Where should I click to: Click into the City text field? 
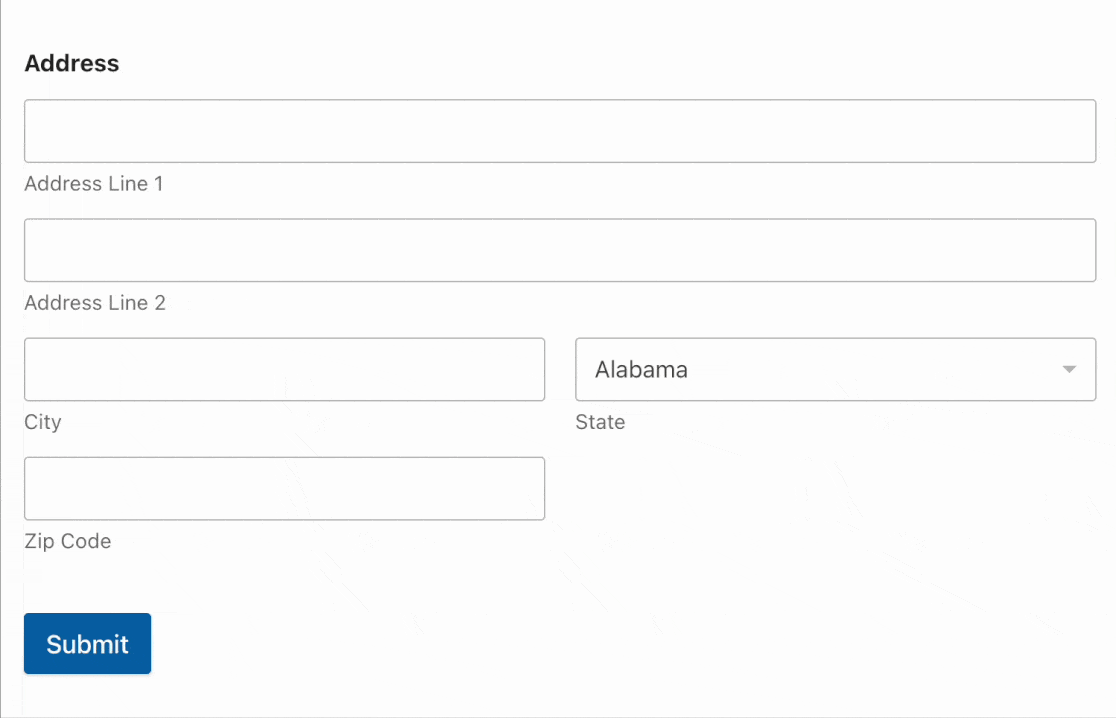point(285,369)
